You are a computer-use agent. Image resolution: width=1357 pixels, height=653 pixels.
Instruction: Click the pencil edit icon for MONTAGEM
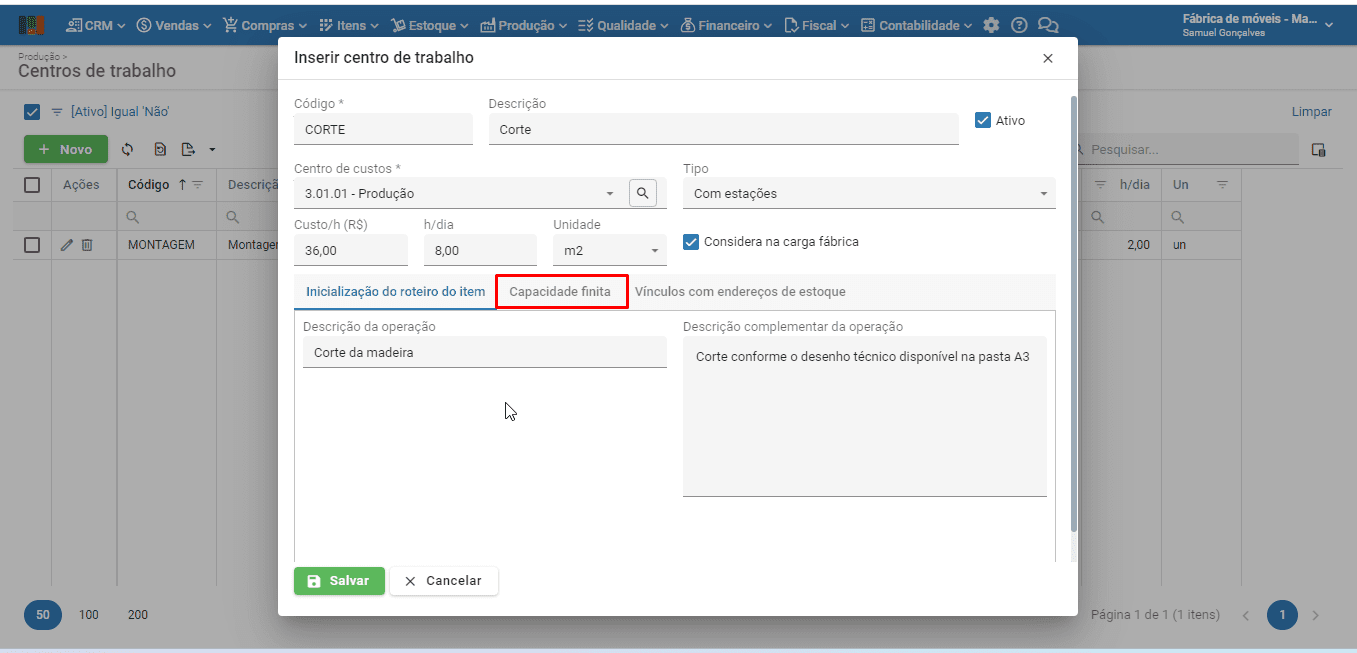pos(67,244)
